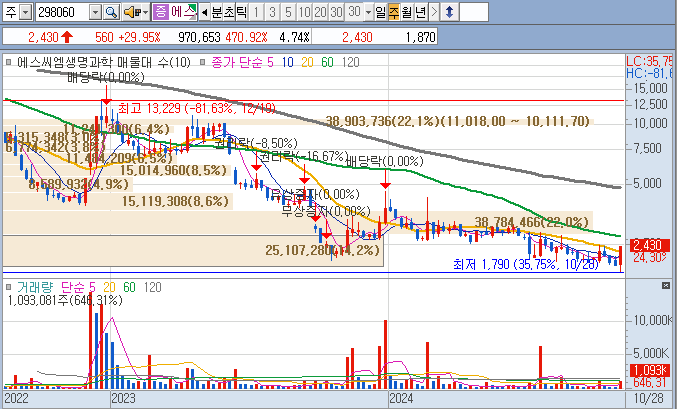
Task: Switch to minute chart 분
Action: point(216,12)
